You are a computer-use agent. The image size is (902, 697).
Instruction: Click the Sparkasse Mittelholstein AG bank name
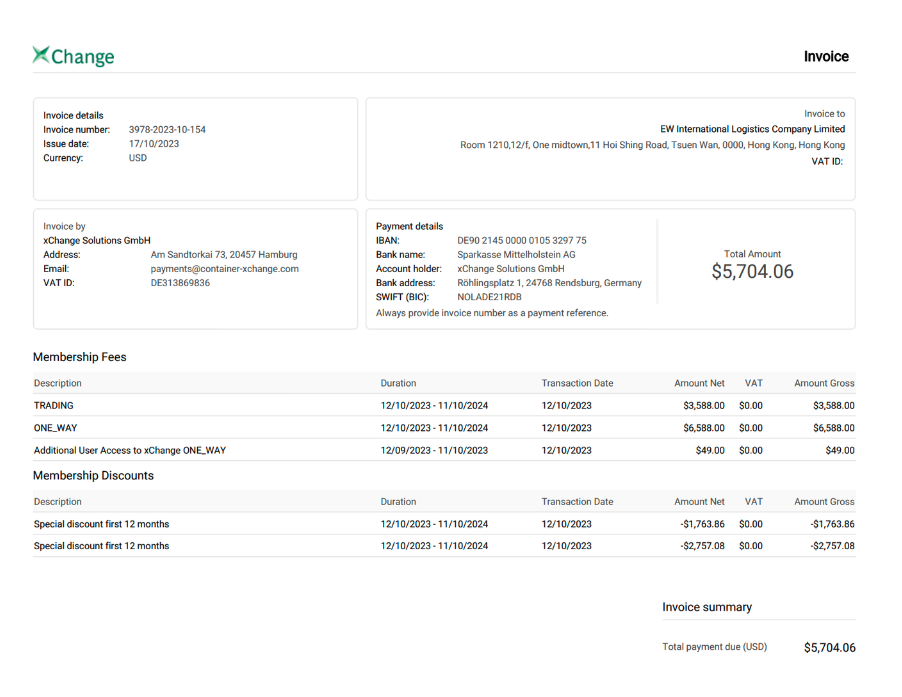coord(516,255)
